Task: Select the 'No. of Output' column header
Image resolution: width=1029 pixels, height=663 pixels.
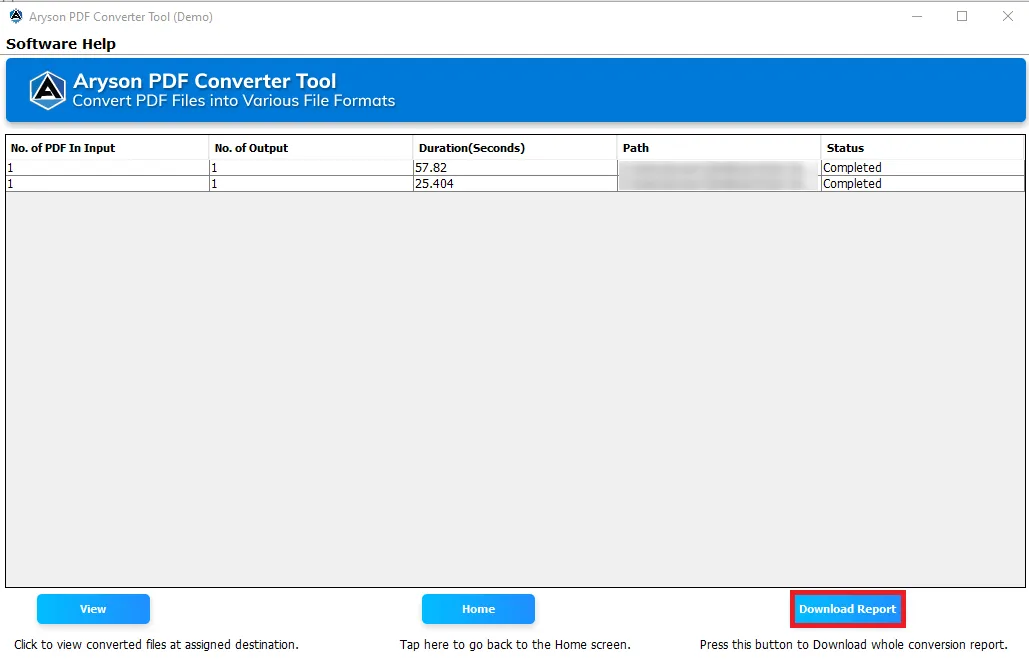Action: pyautogui.click(x=310, y=148)
